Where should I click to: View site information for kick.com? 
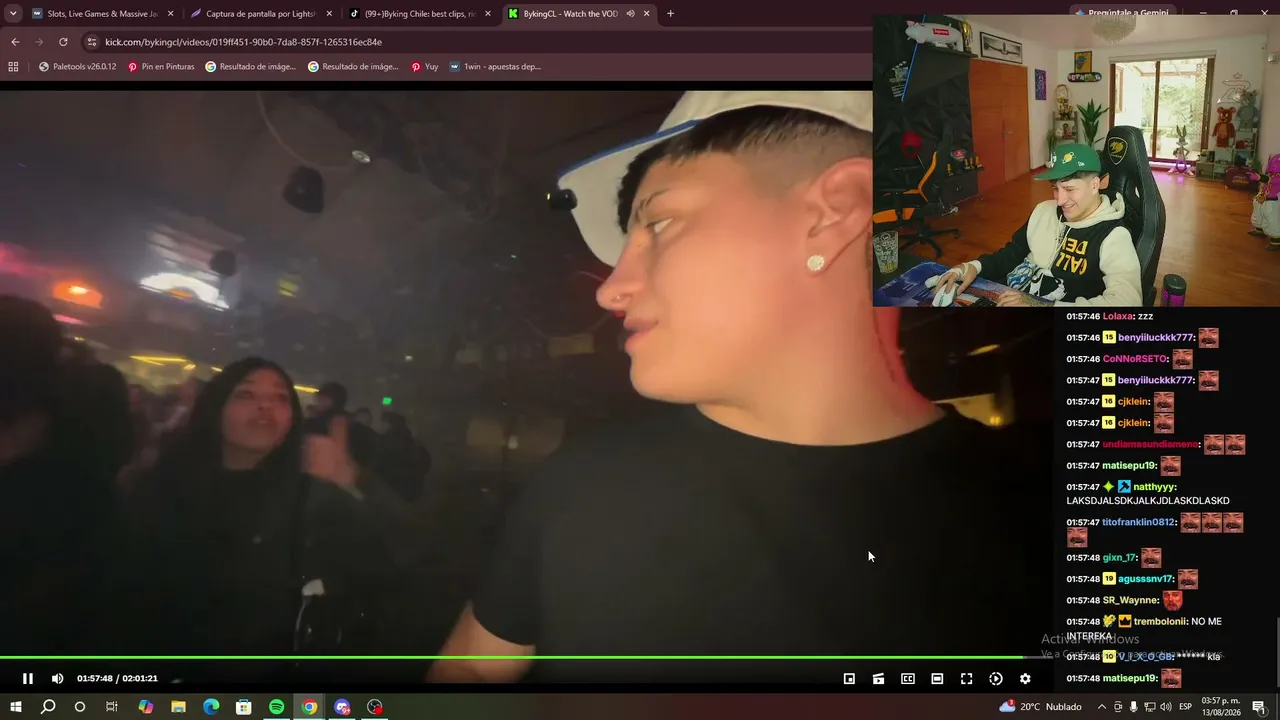pos(92,42)
